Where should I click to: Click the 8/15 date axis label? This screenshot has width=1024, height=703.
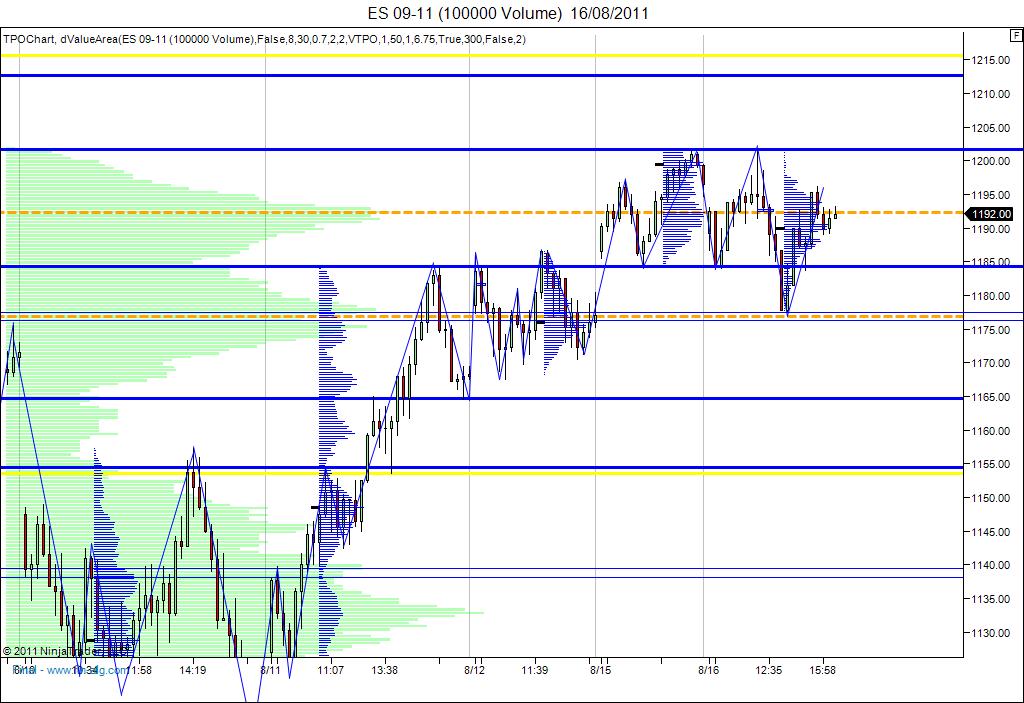[x=601, y=670]
